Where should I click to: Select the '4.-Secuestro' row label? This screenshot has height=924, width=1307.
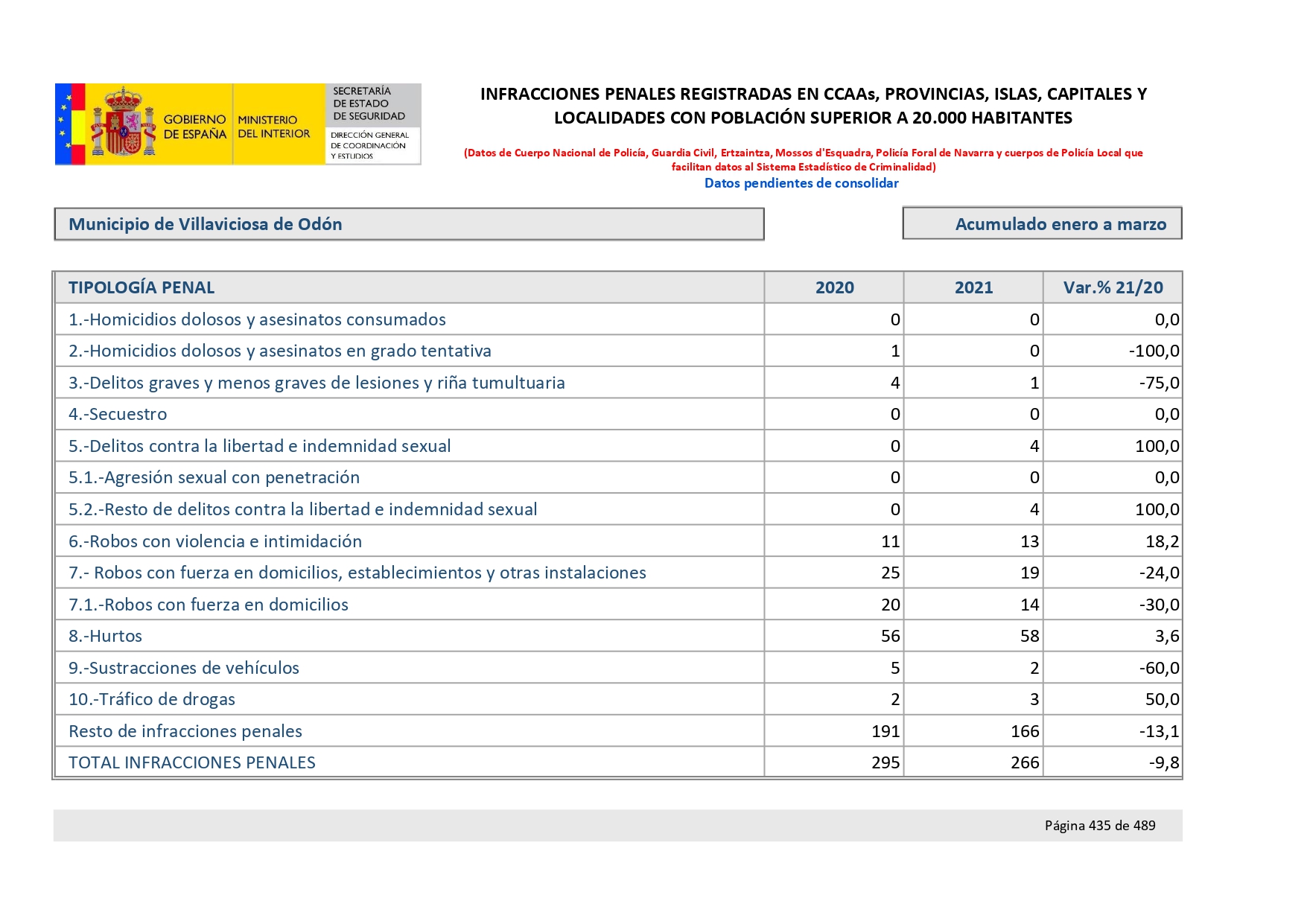tap(118, 414)
